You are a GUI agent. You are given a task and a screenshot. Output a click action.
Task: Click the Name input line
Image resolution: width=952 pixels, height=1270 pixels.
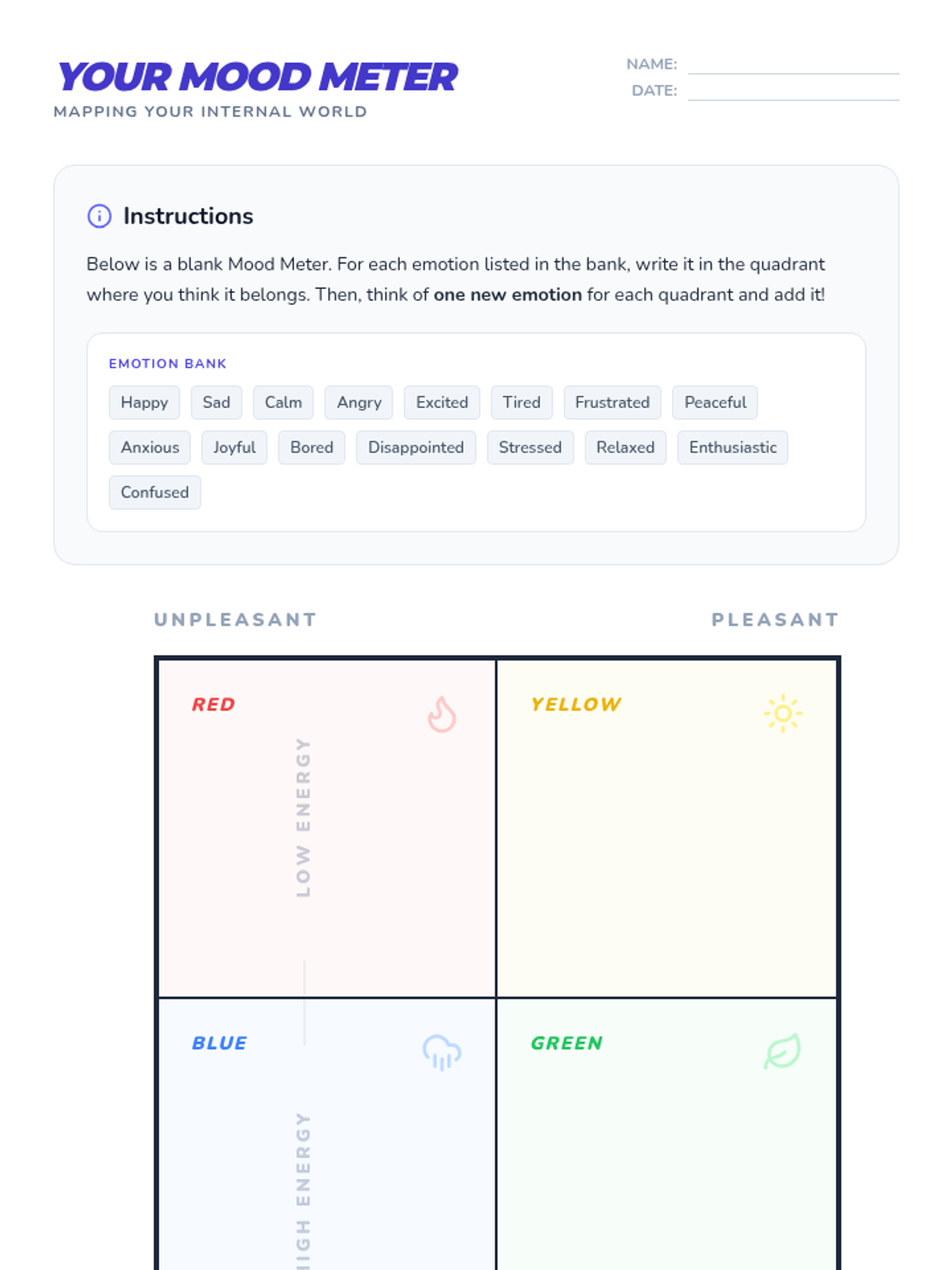click(x=793, y=65)
